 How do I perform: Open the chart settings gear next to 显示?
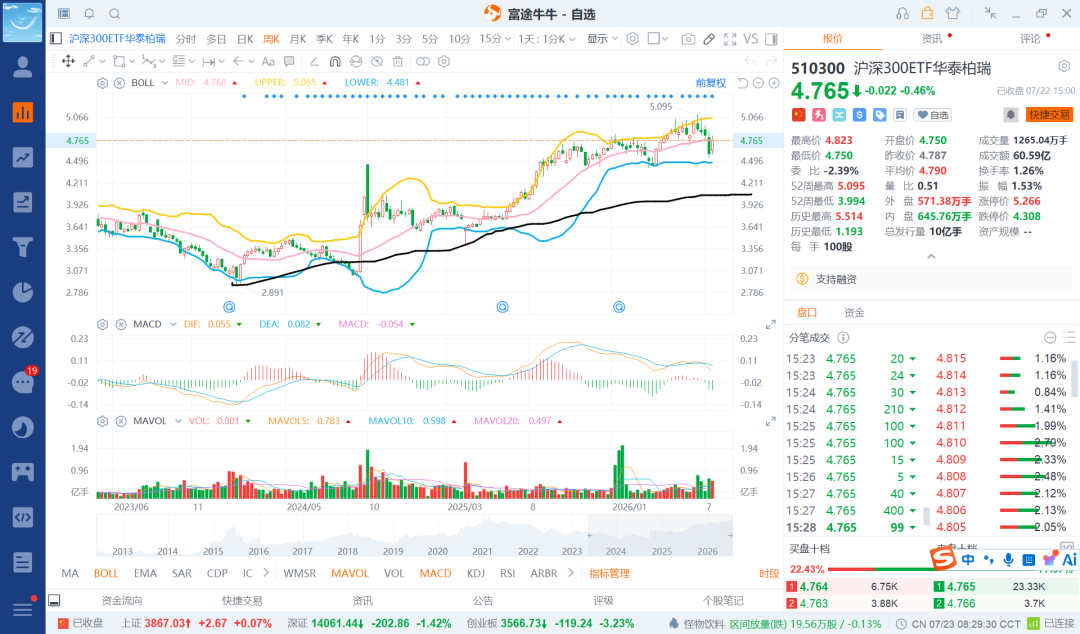click(632, 39)
